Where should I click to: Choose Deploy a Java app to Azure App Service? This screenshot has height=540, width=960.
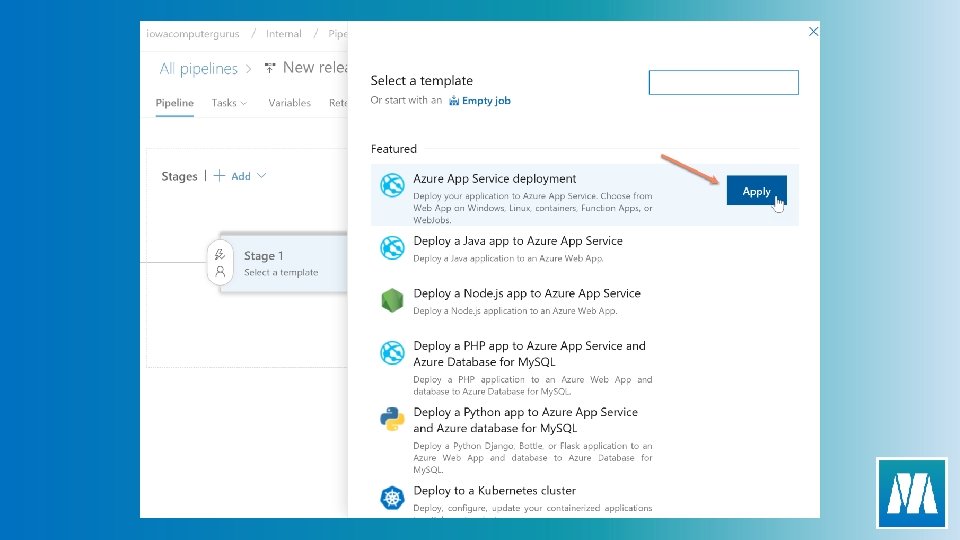[x=518, y=241]
